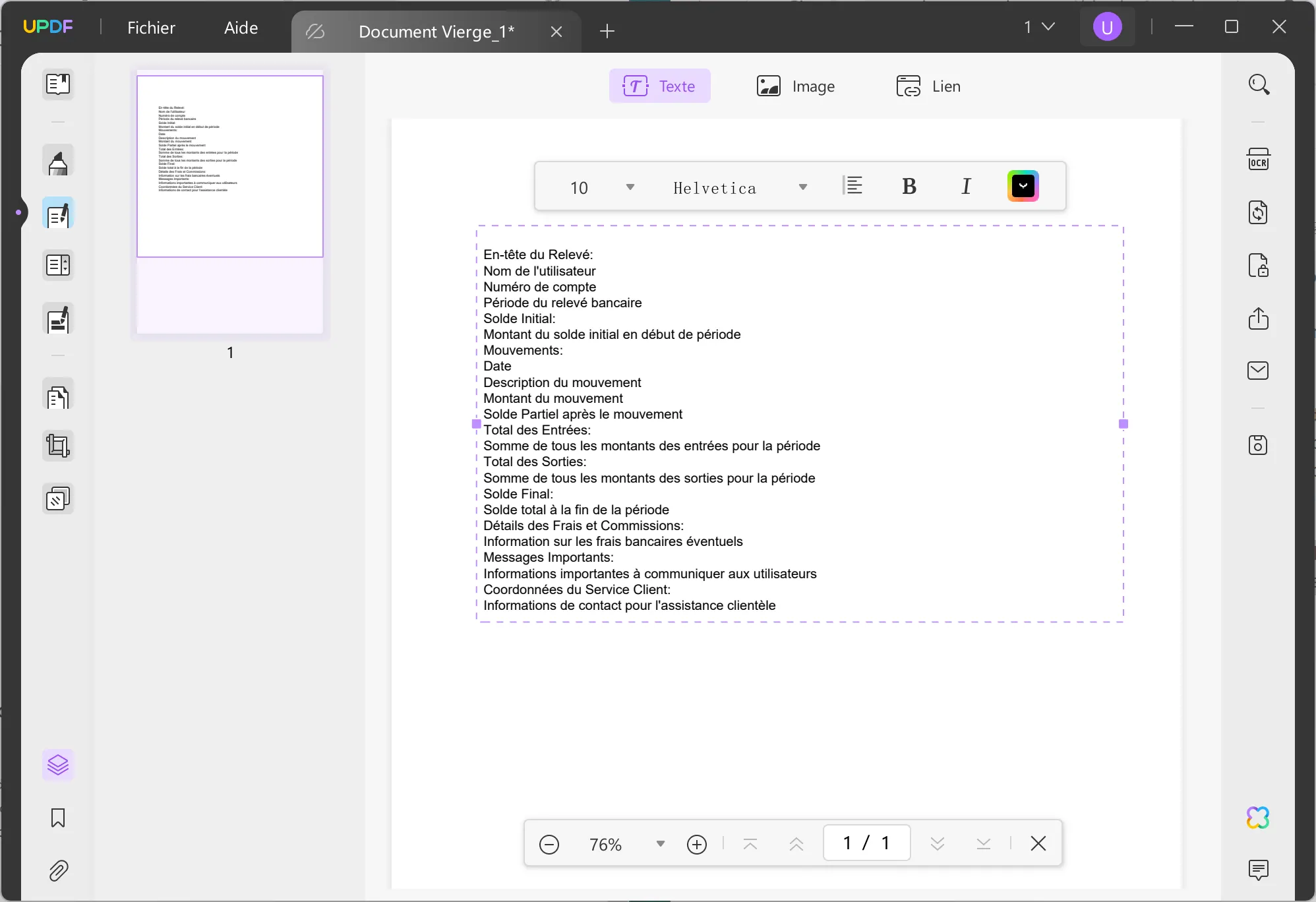Toggle bold formatting
1316x902 pixels.
point(909,187)
